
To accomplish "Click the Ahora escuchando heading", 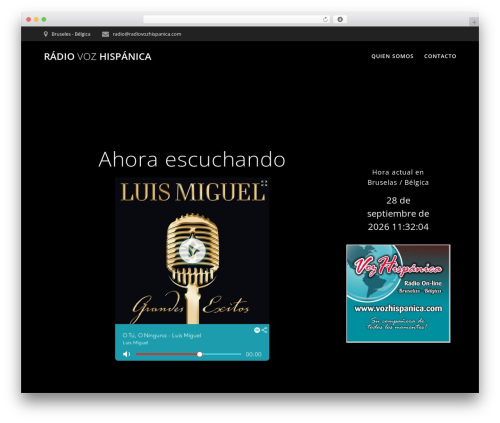I will tap(192, 159).
